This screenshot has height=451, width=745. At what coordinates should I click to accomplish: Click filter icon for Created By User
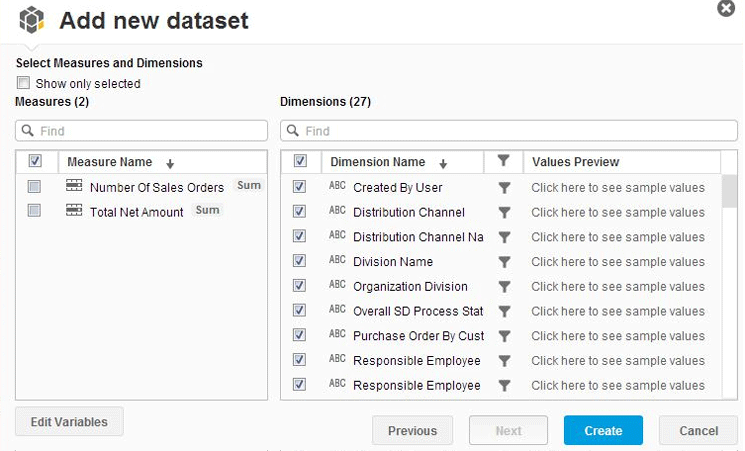point(504,187)
